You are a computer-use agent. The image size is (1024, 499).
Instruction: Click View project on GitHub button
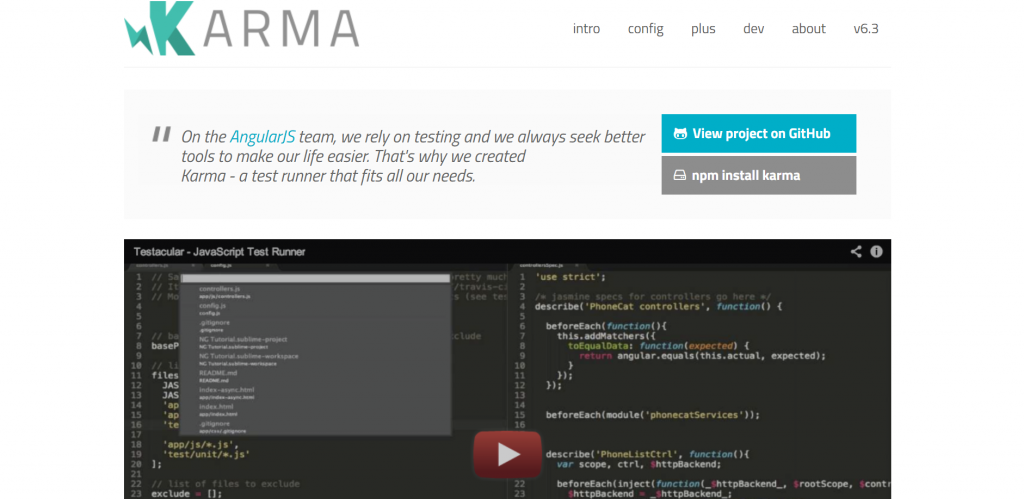click(x=759, y=134)
